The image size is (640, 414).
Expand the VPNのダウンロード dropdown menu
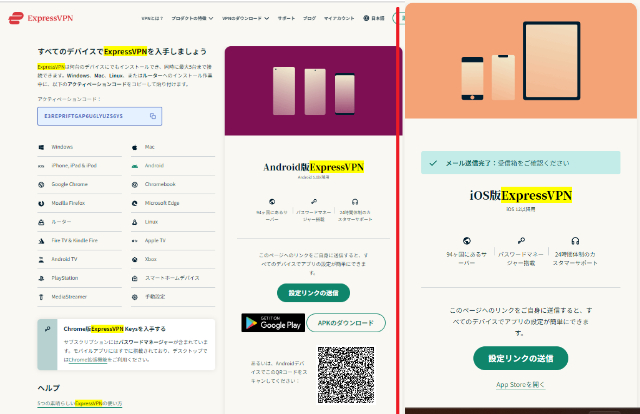(246, 18)
